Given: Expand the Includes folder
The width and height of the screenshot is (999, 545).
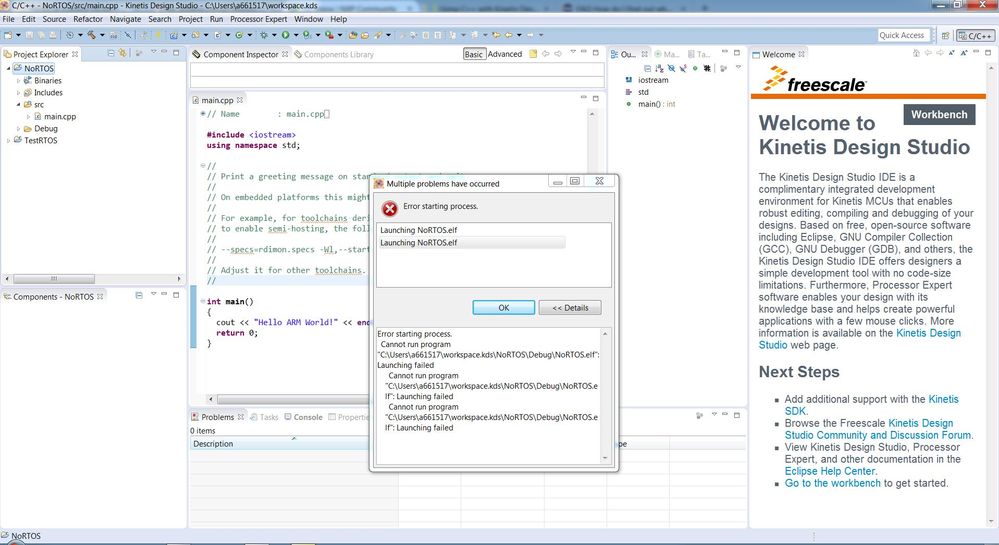Looking at the screenshot, I should pyautogui.click(x=18, y=93).
